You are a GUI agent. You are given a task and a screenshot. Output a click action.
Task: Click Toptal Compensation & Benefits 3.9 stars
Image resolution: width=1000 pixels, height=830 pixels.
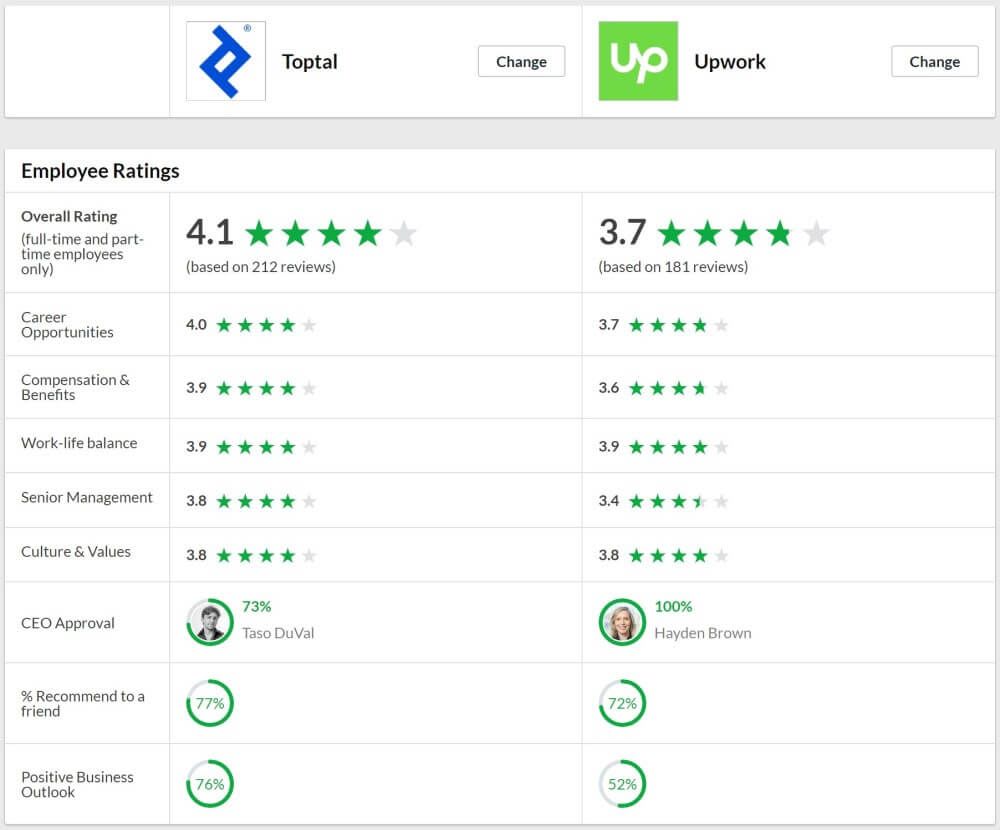pyautogui.click(x=267, y=388)
